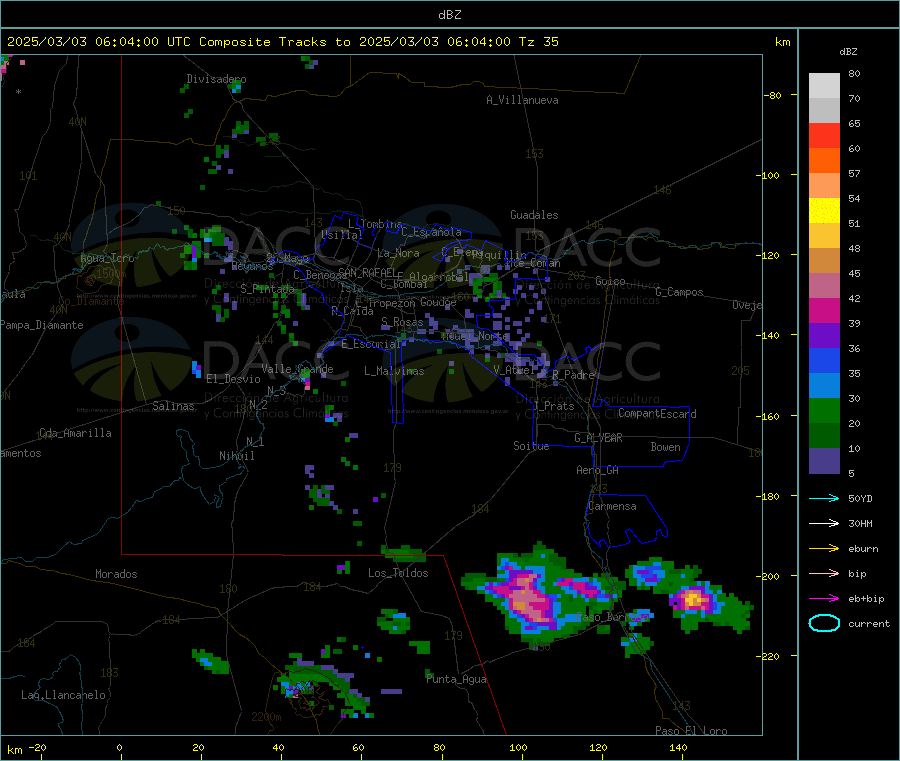Click the G_ALVEAR map label
Screen dimensions: 900x761
pos(598,438)
